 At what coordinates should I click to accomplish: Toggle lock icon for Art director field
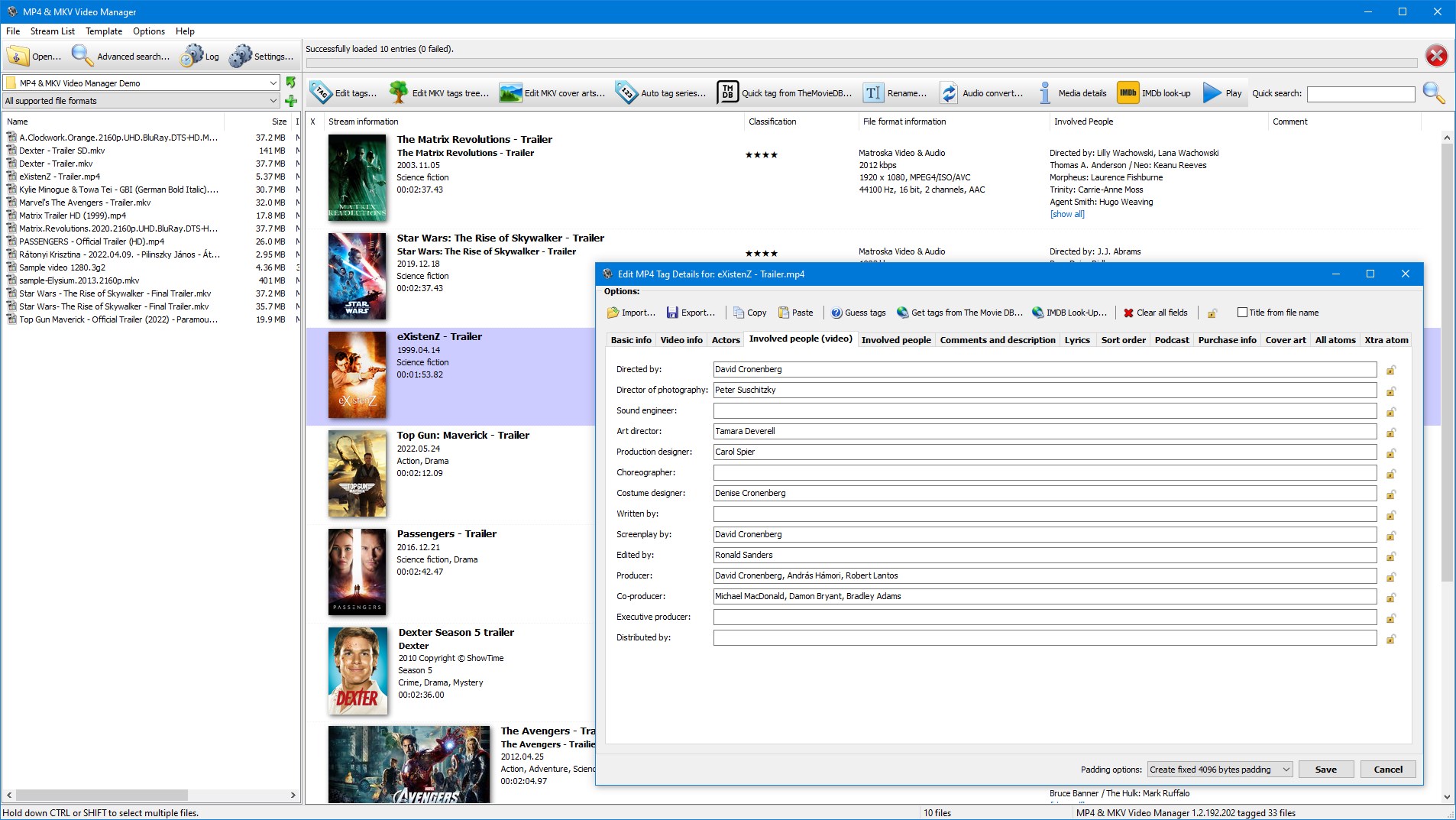pos(1391,432)
